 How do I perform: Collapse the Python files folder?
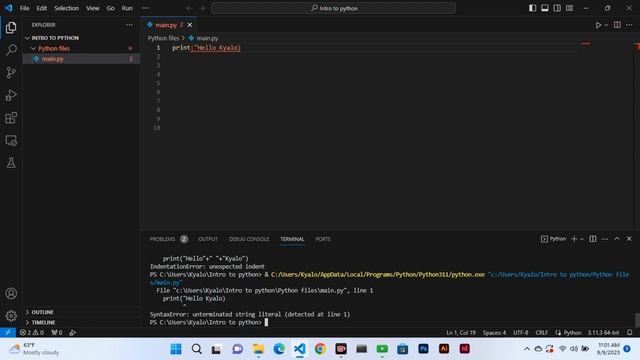tap(54, 49)
